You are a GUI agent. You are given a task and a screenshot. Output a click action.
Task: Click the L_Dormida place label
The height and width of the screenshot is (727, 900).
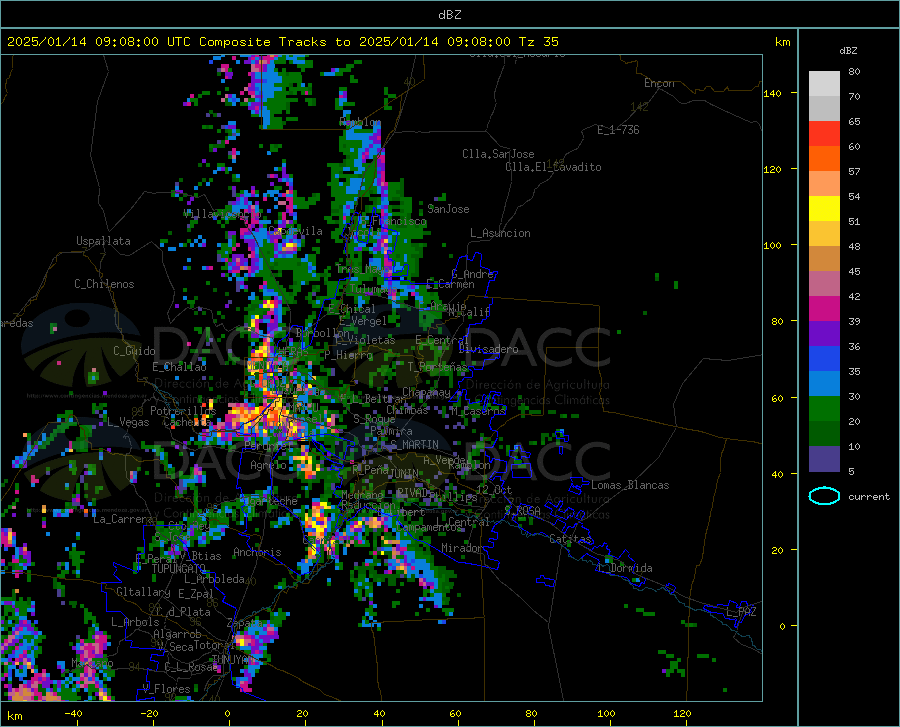pos(625,568)
